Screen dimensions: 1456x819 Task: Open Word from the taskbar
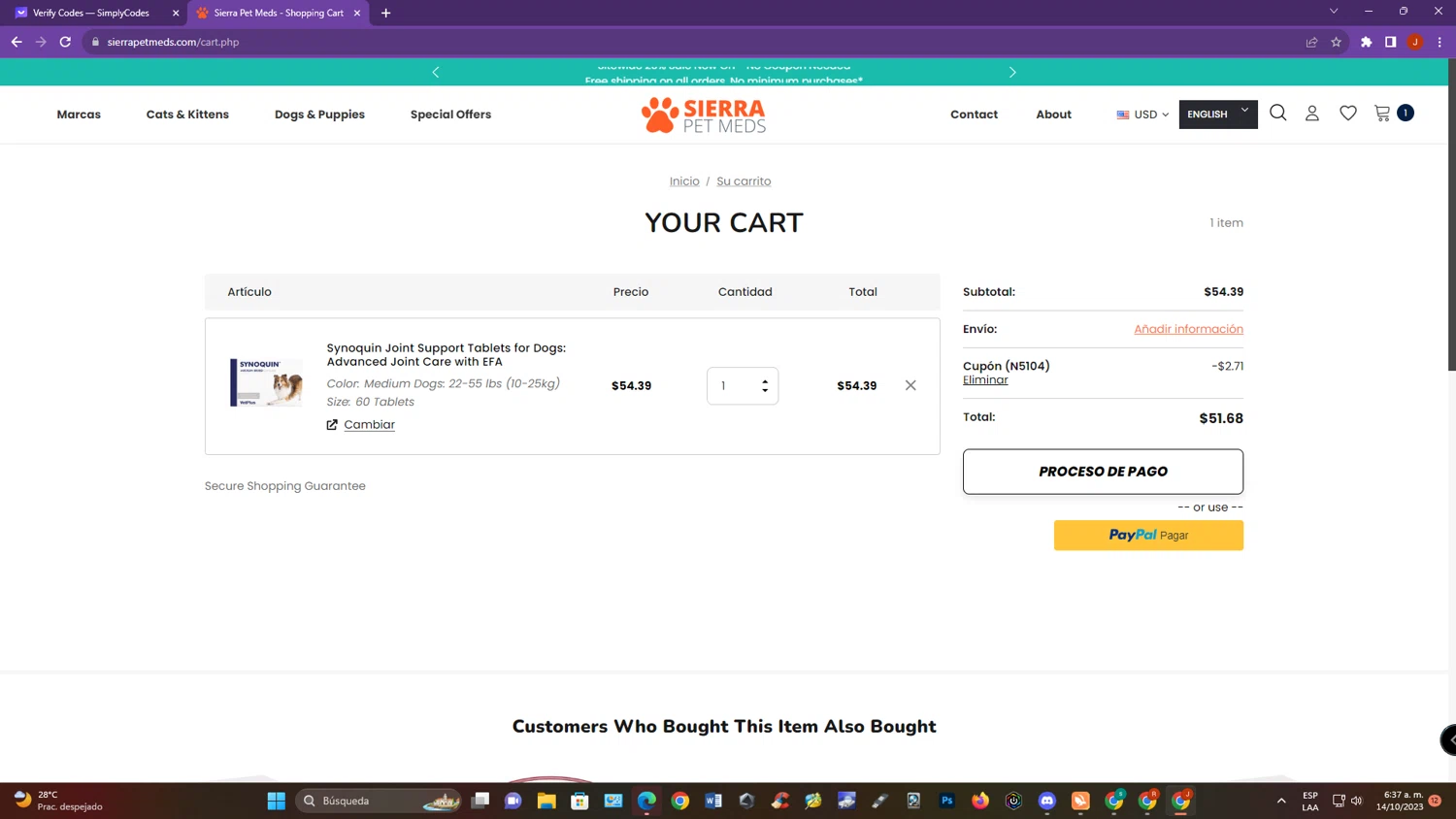[713, 801]
